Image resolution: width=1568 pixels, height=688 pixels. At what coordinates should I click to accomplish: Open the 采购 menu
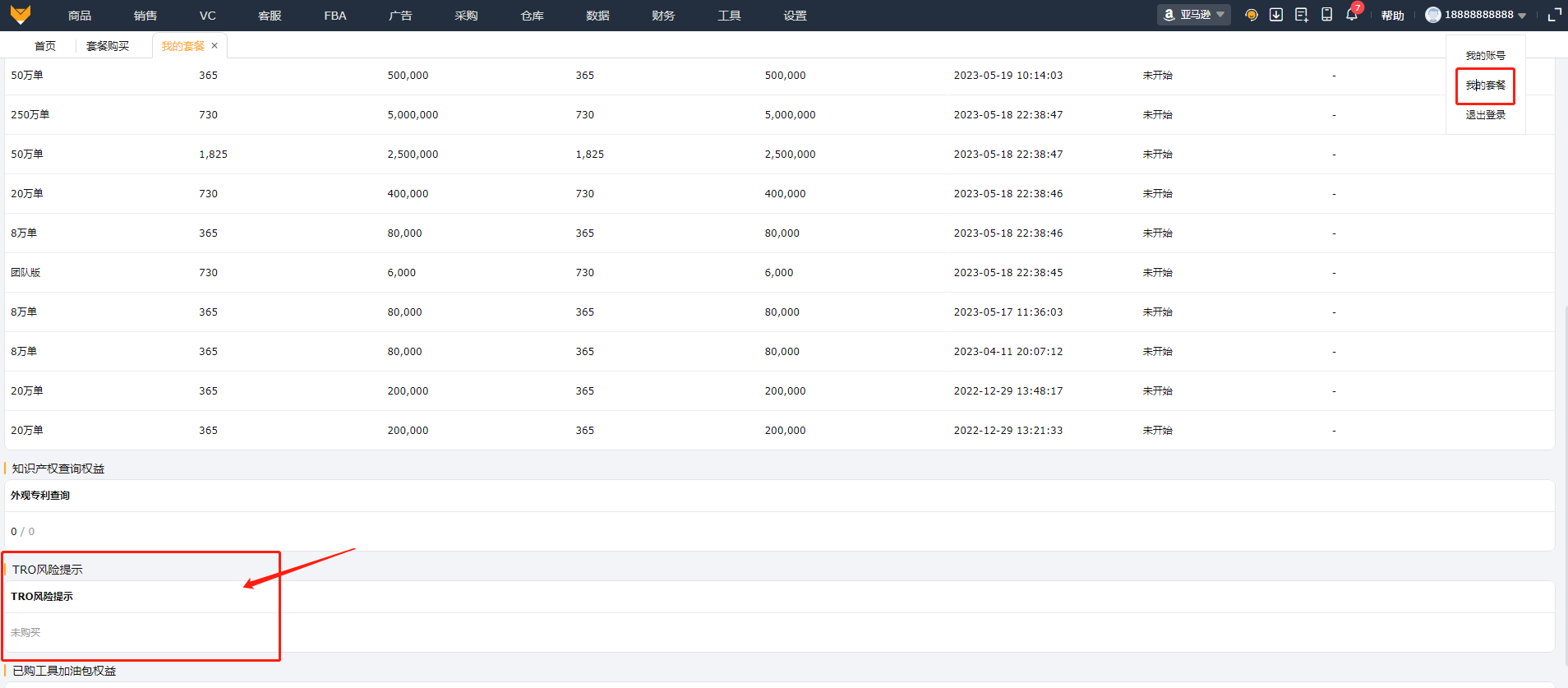pyautogui.click(x=467, y=16)
